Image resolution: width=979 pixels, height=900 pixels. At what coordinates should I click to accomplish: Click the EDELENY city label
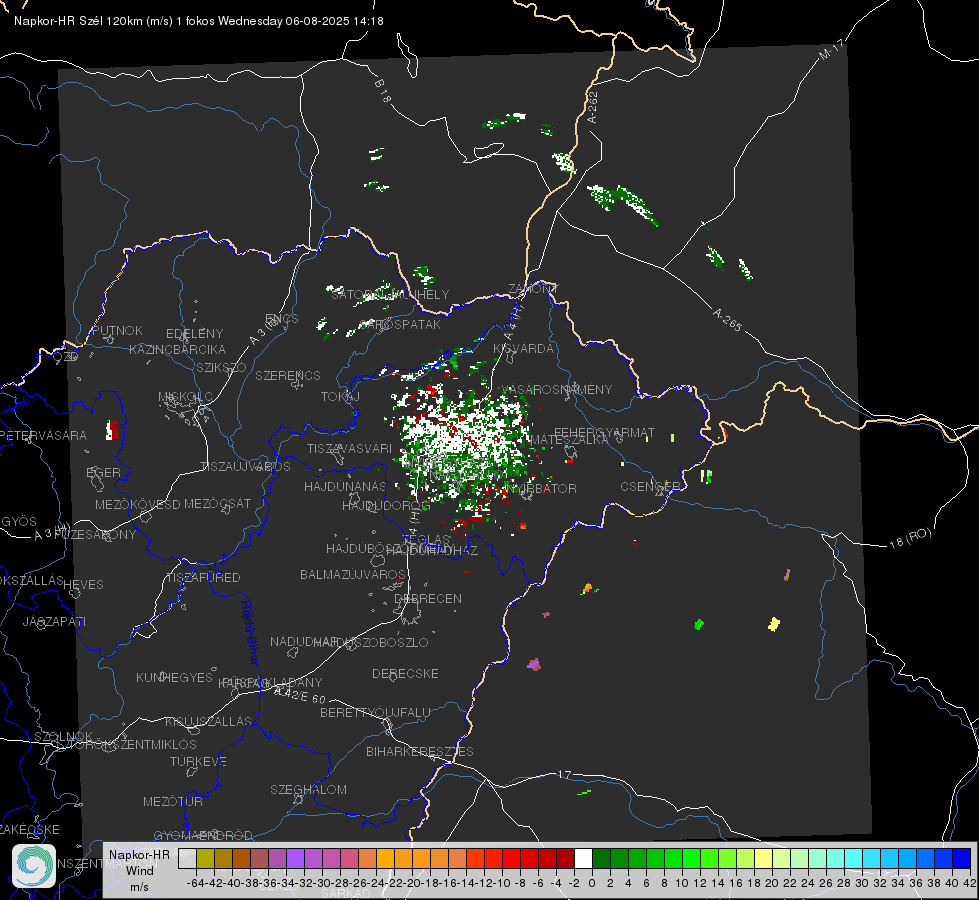[194, 334]
